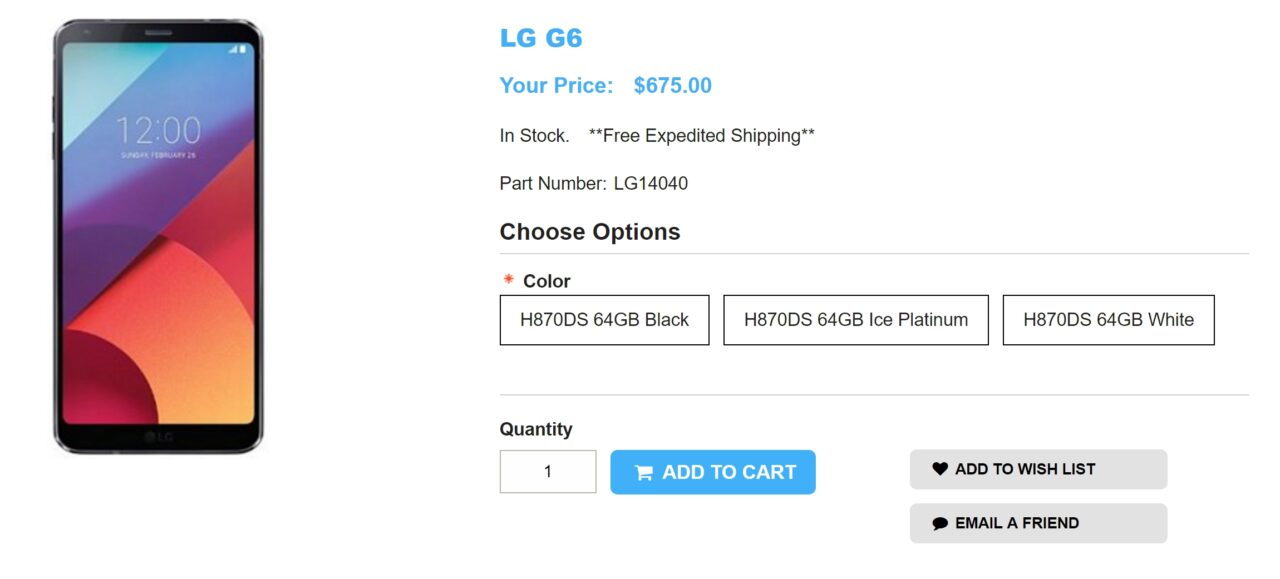Click the Choose Options heading
The height and width of the screenshot is (579, 1280).
[589, 232]
